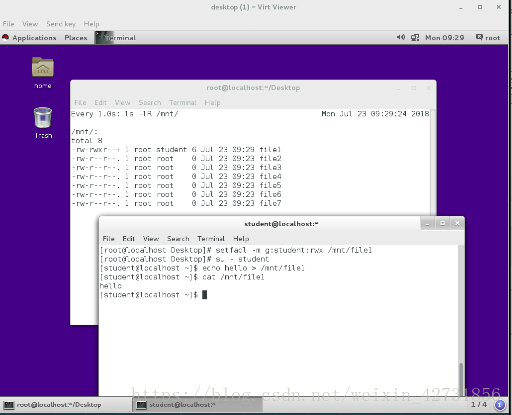
Task: Click the volume speaker icon in top panel
Action: pyautogui.click(x=401, y=37)
